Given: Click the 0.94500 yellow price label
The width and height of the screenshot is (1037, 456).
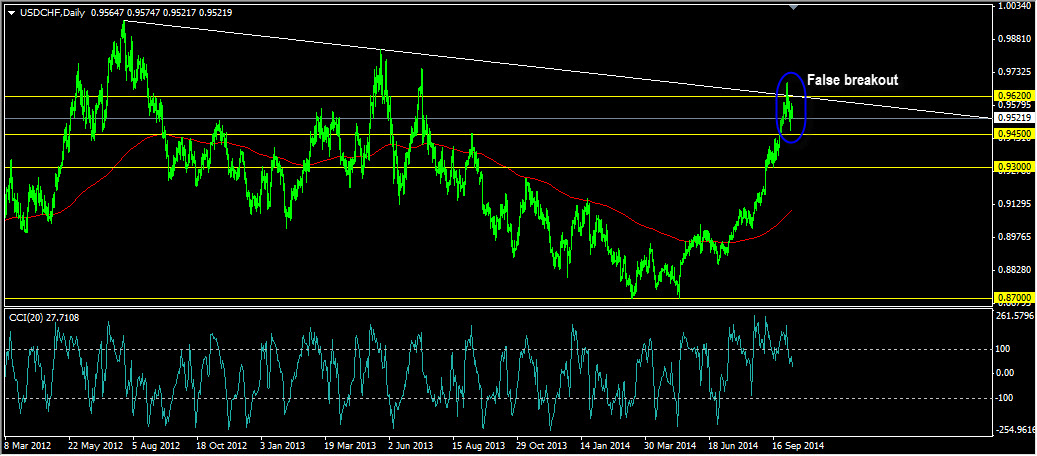Looking at the screenshot, I should click(1013, 134).
